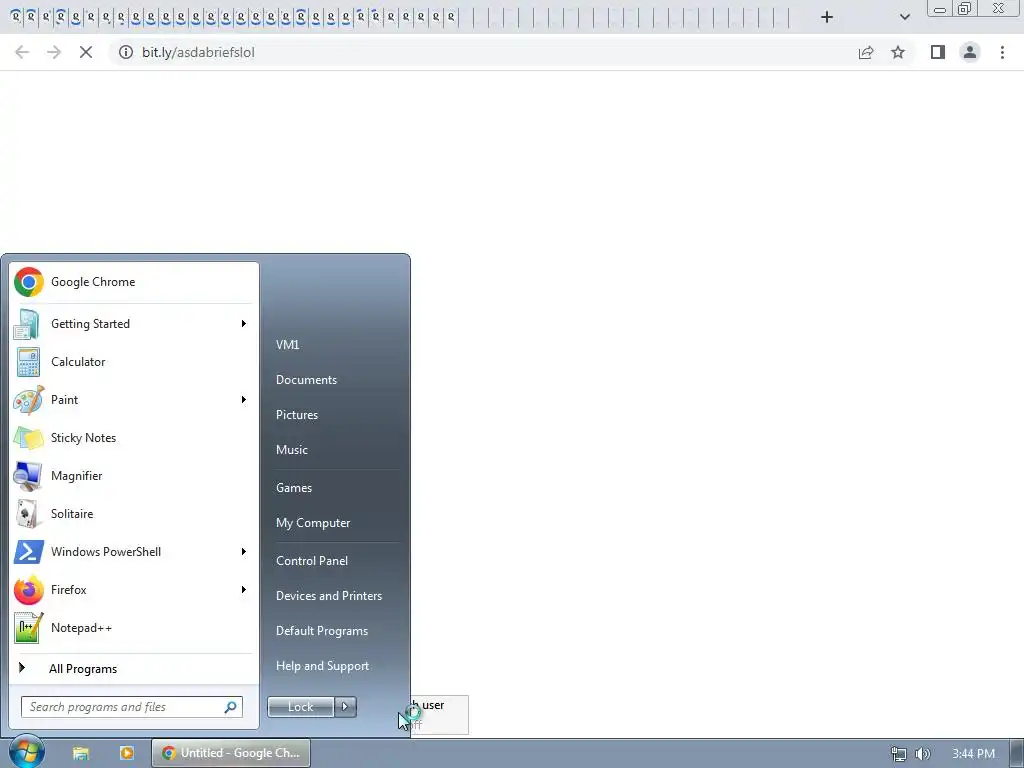Click the Windows Start orb

27,752
